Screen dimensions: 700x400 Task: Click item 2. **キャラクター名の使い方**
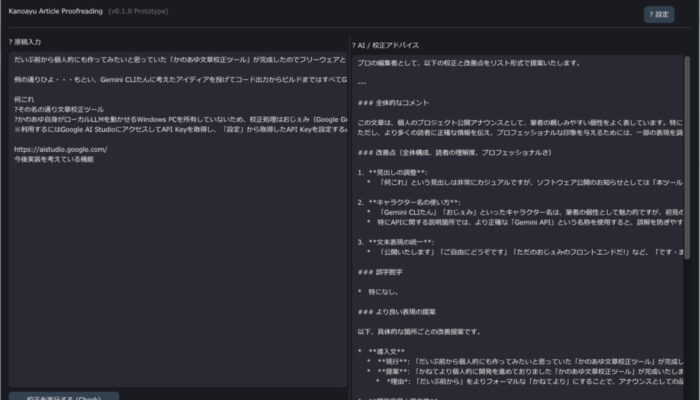pos(409,202)
